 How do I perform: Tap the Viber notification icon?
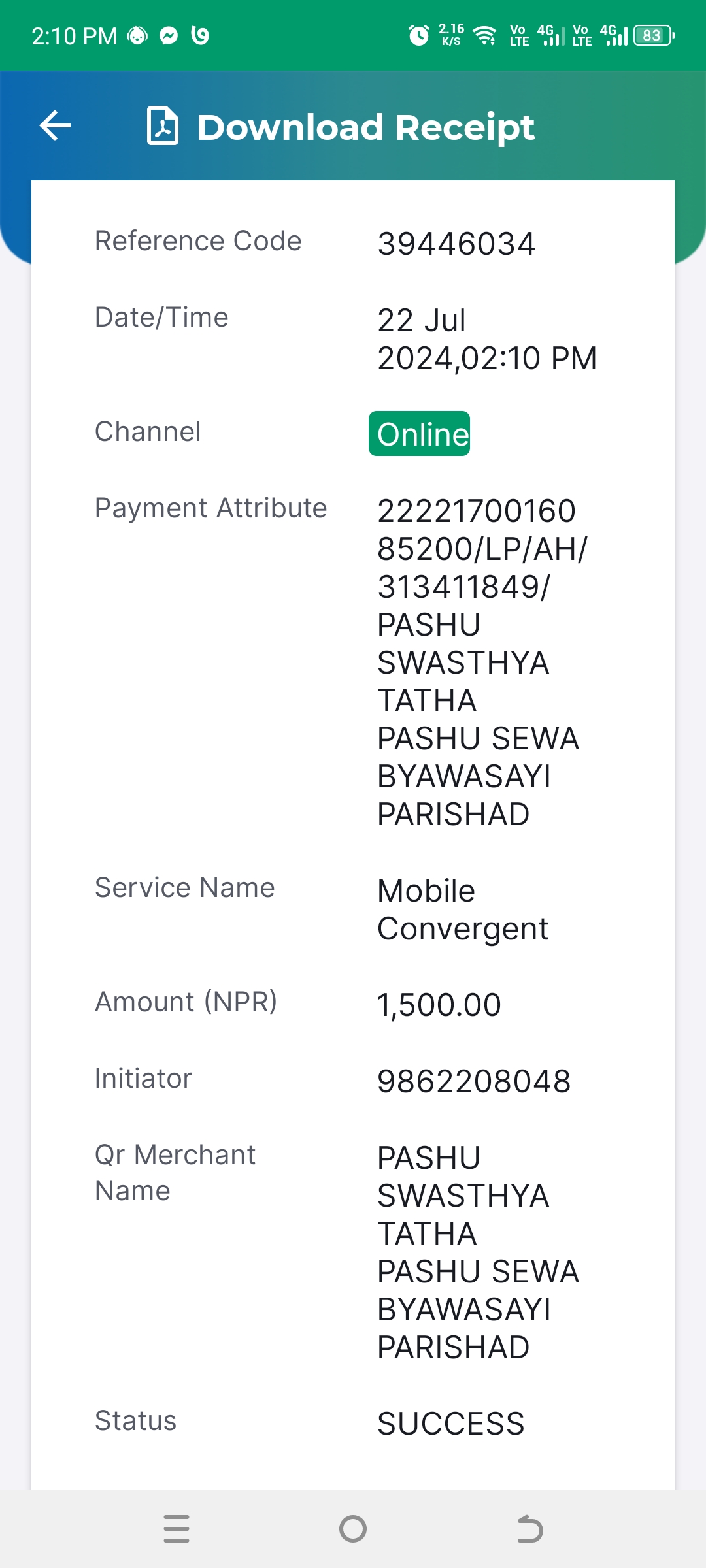tap(200, 35)
